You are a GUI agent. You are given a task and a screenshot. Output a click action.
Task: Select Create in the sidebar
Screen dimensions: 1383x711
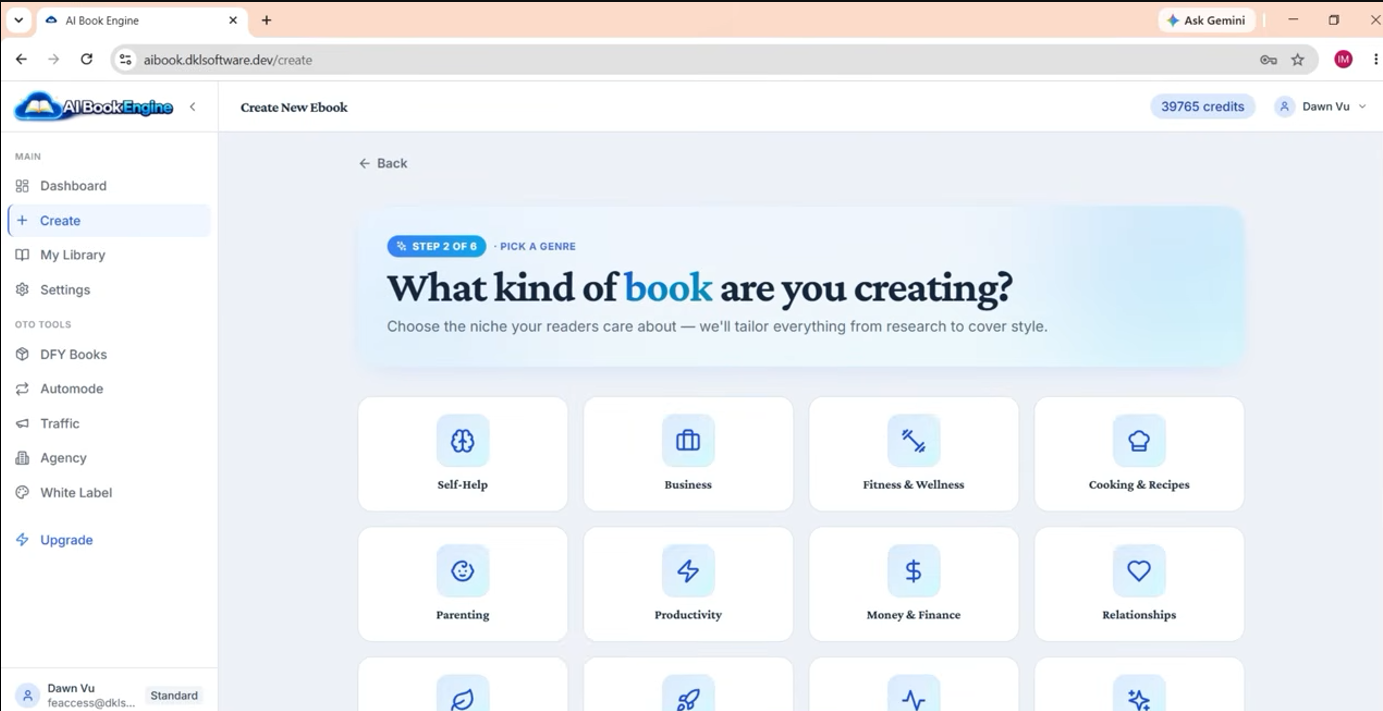pyautogui.click(x=109, y=221)
